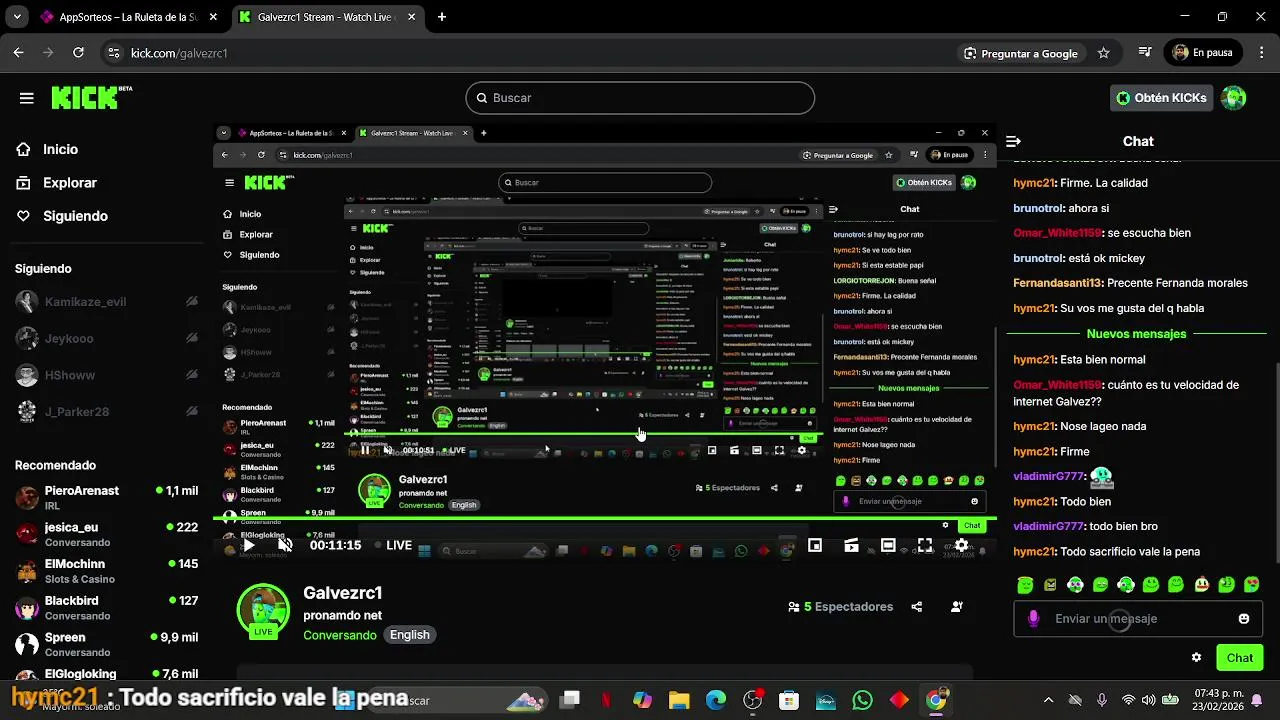Viewport: 1280px width, 720px height.
Task: Switch to the AppSorteos browser tab
Action: click(x=130, y=17)
